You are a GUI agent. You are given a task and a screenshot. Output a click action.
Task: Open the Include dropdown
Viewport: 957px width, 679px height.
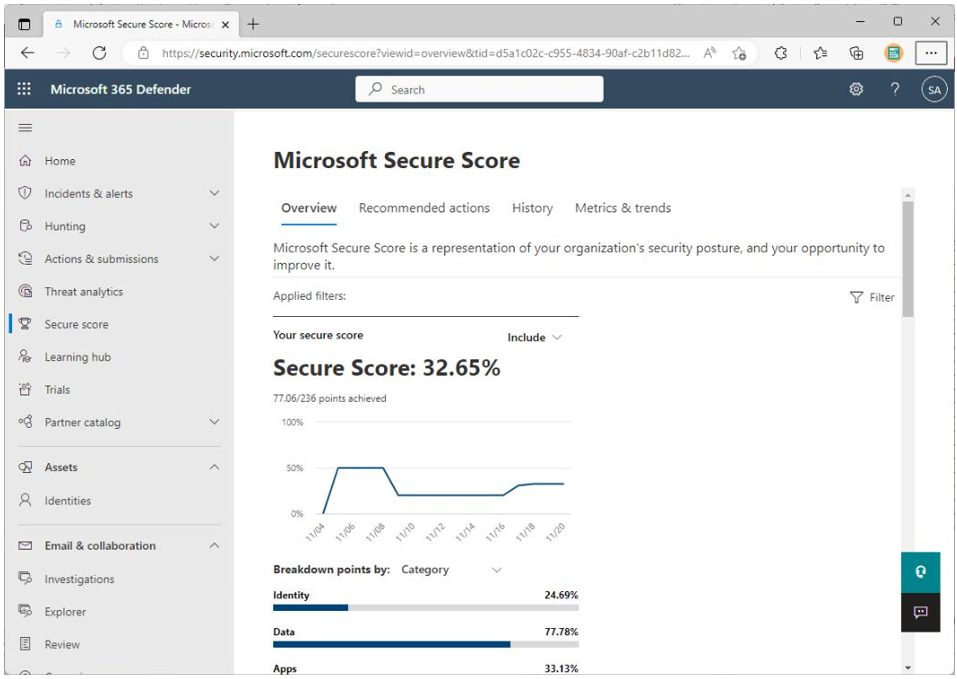534,337
